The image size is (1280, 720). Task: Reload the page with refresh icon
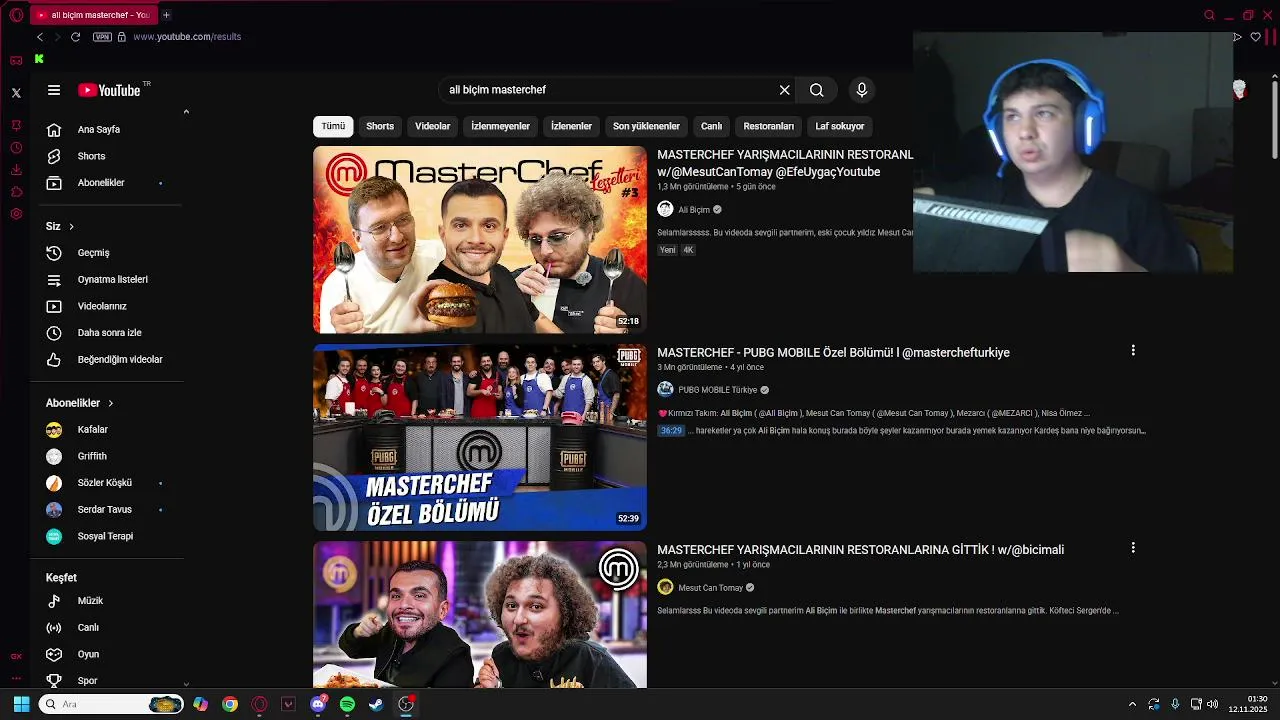(75, 37)
